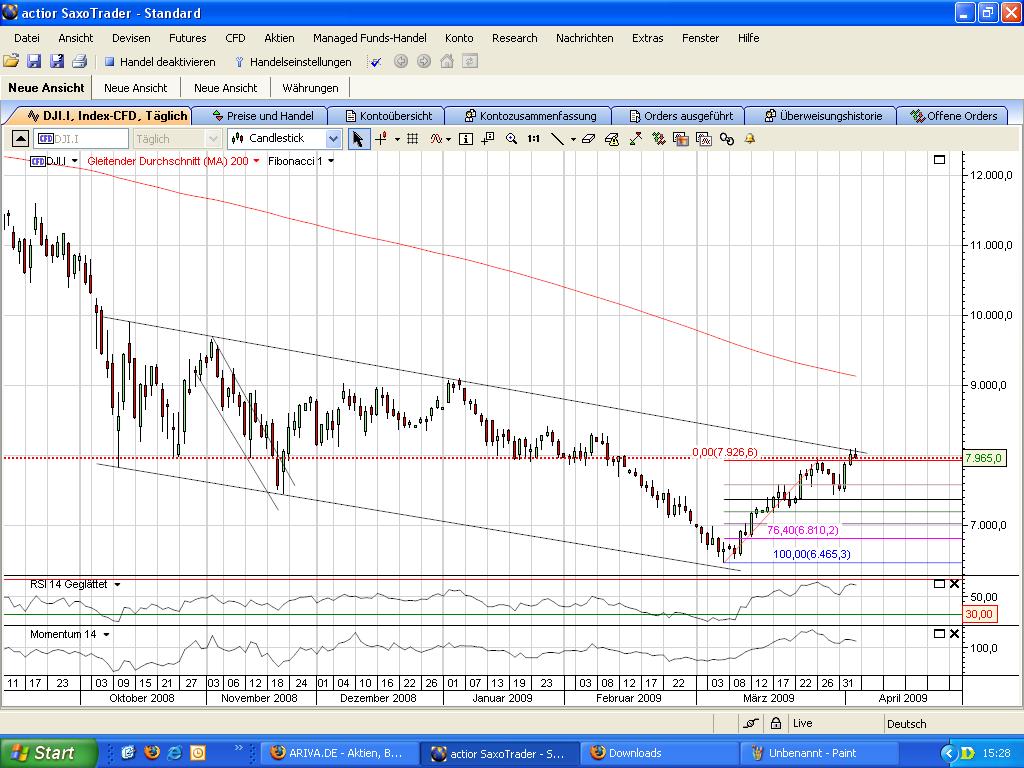Expand the indicator dropdown arrow
Image resolution: width=1024 pixels, height=768 pixels.
(x=449, y=139)
